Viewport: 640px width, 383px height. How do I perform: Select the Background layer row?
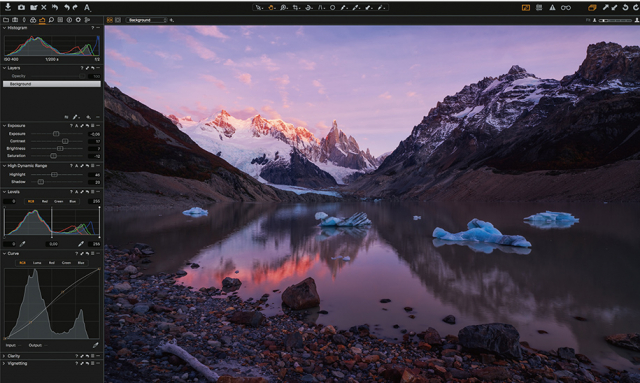[51, 84]
